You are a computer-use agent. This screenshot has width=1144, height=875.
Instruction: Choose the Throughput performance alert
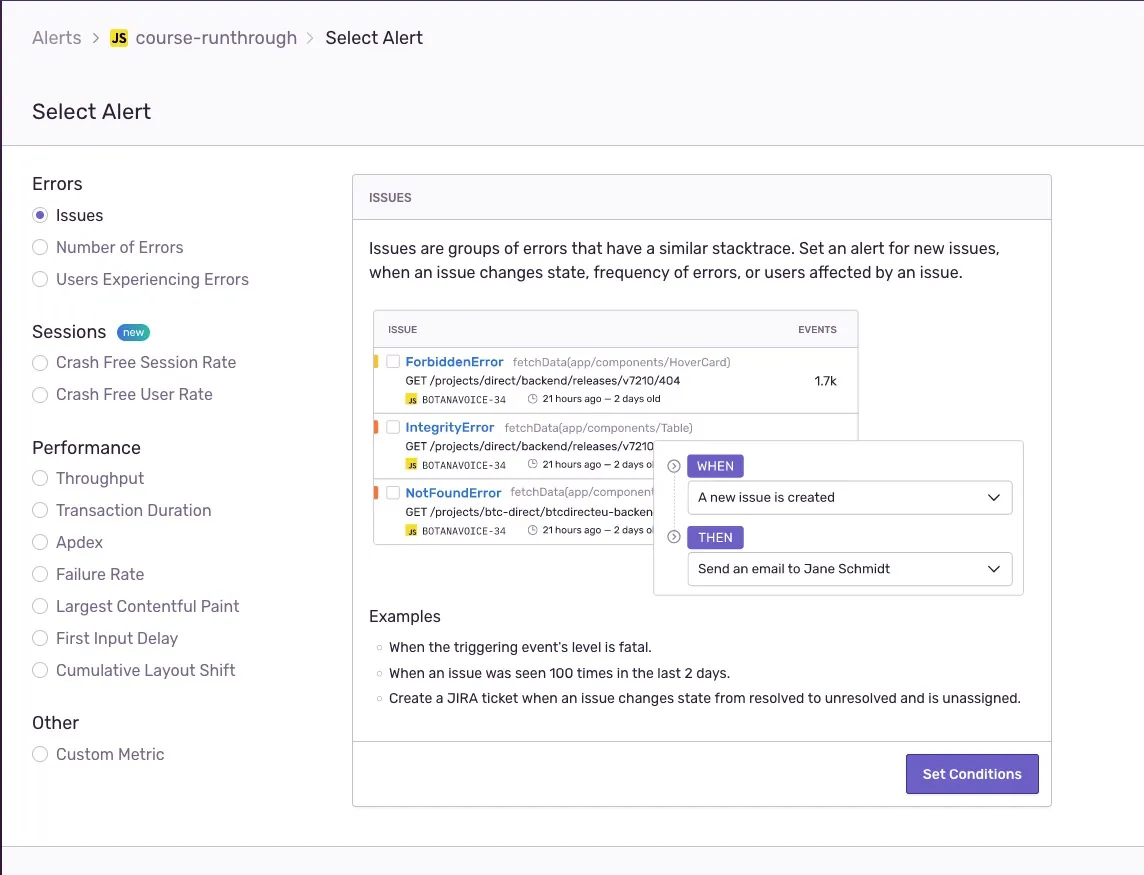point(40,478)
